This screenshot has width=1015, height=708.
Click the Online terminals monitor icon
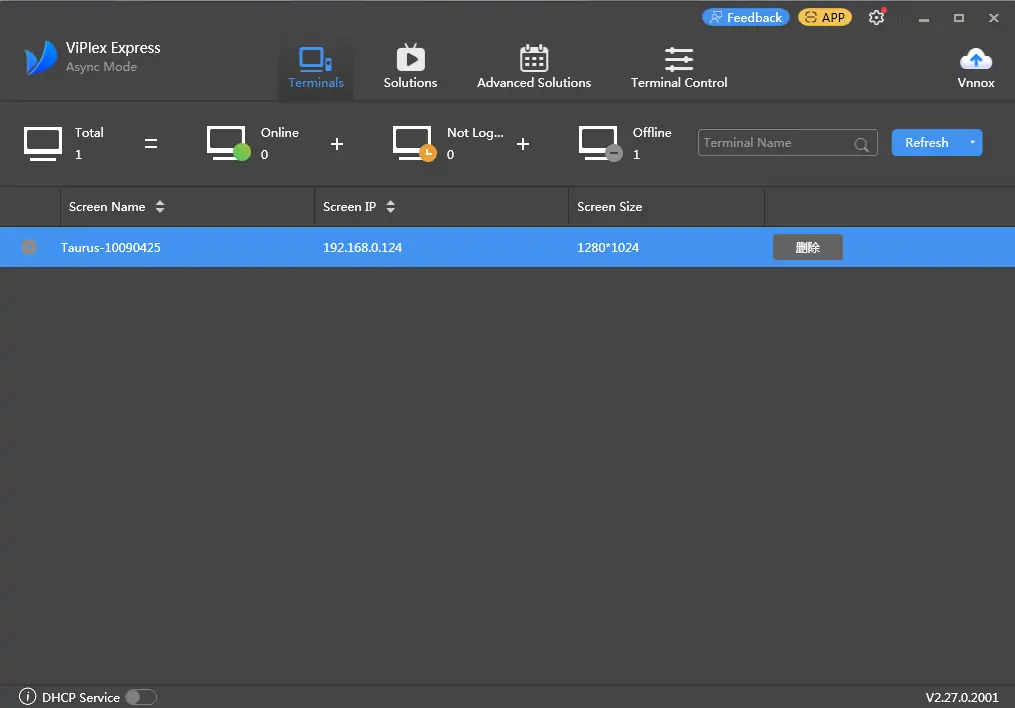click(227, 143)
